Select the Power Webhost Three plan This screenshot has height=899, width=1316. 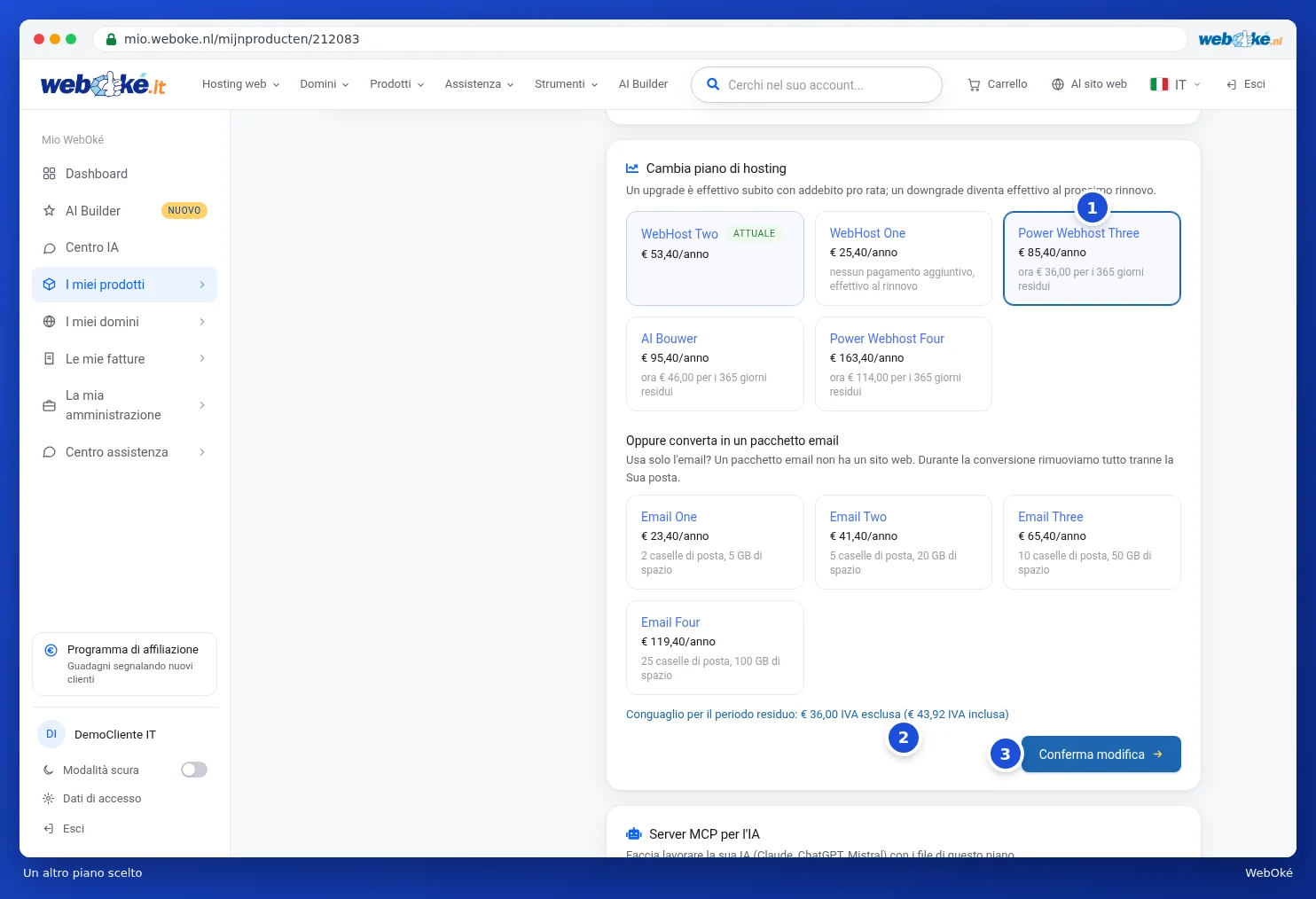(x=1092, y=258)
